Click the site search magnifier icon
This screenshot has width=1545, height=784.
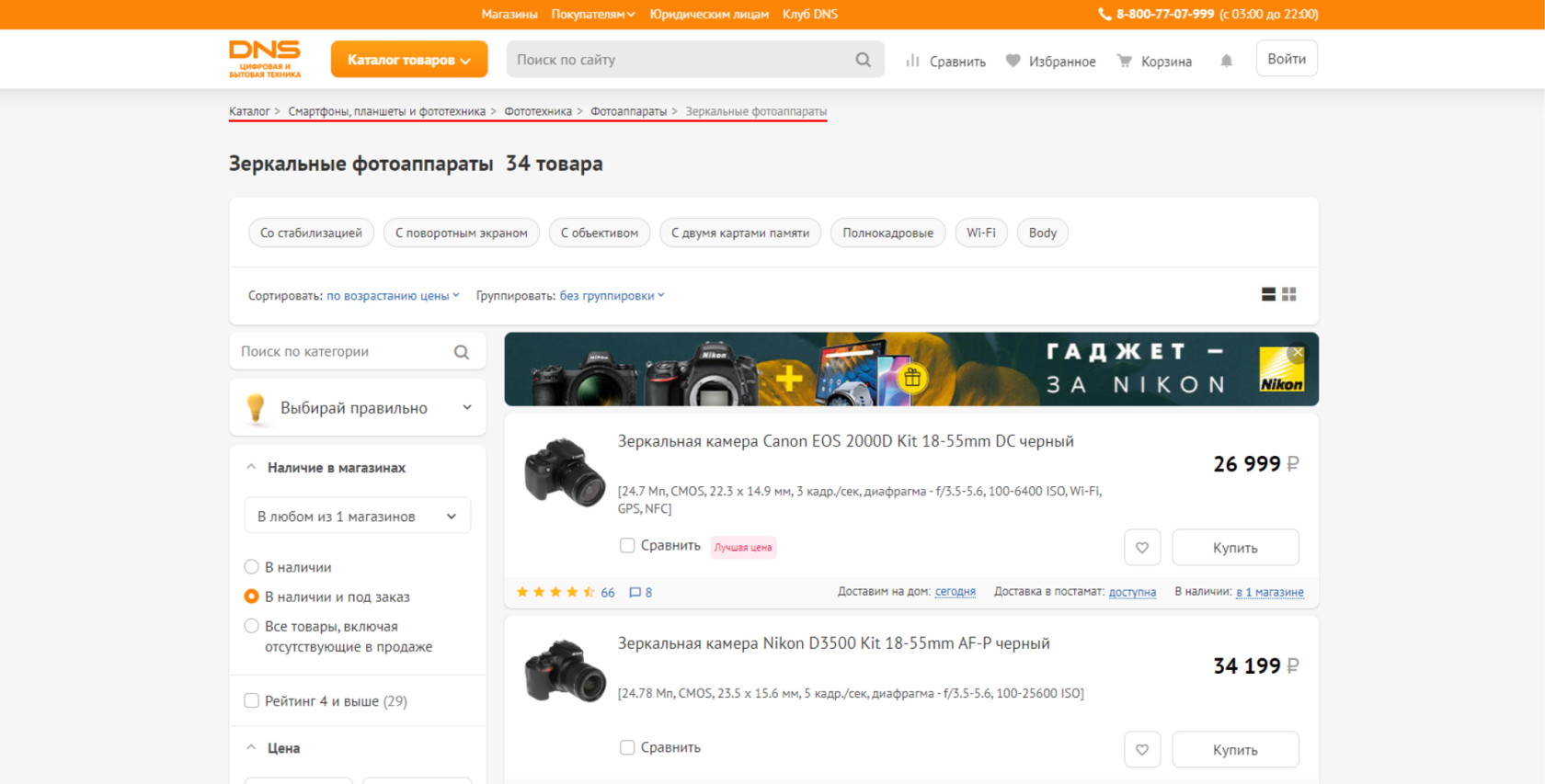point(863,60)
